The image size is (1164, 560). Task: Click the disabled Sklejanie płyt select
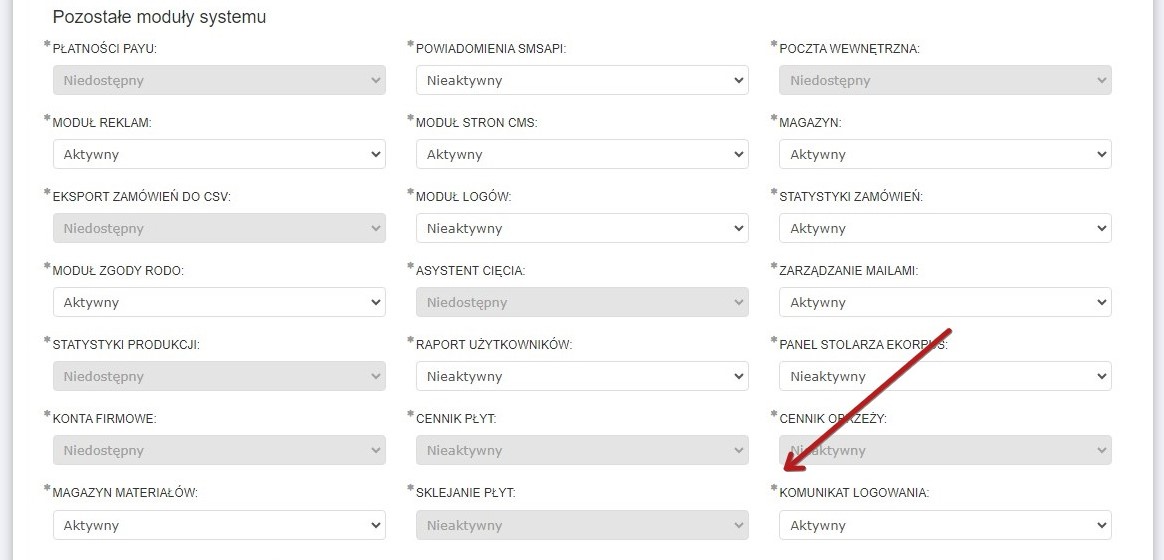(x=582, y=525)
